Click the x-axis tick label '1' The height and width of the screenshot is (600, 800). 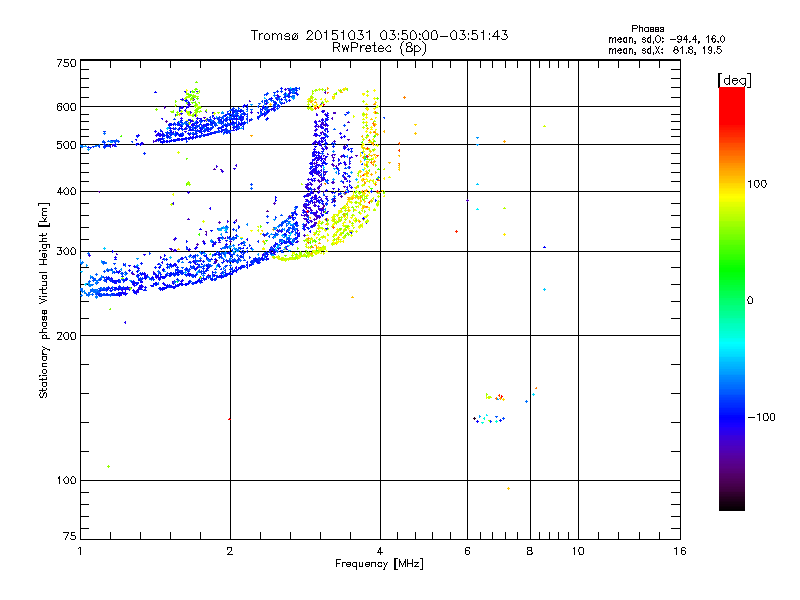pyautogui.click(x=80, y=551)
